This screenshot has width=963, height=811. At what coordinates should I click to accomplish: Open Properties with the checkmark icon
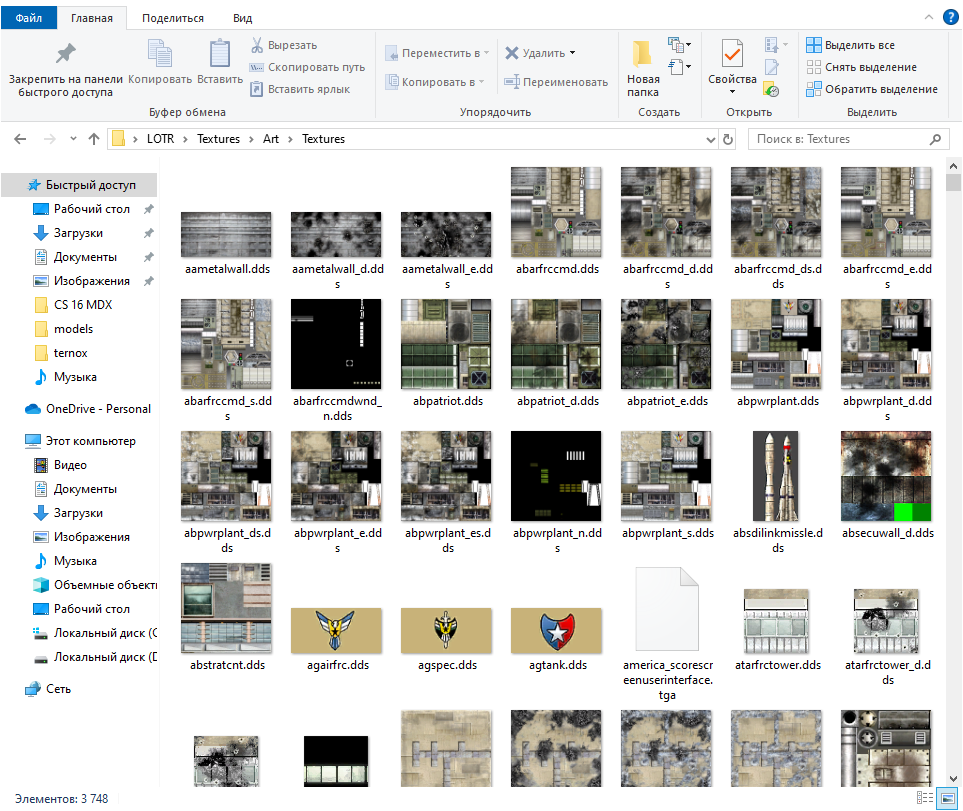(x=732, y=54)
